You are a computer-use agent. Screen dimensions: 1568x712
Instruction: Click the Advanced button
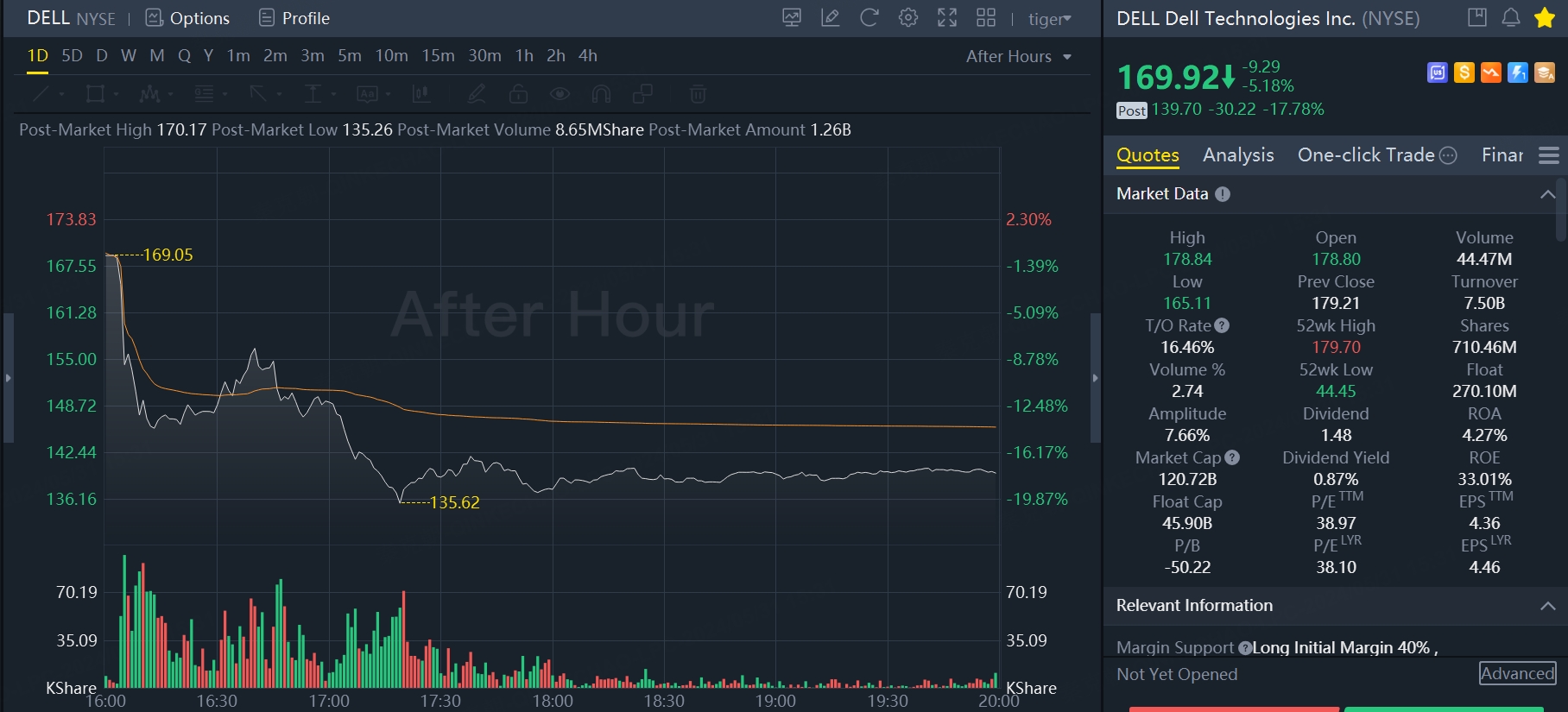[1518, 673]
